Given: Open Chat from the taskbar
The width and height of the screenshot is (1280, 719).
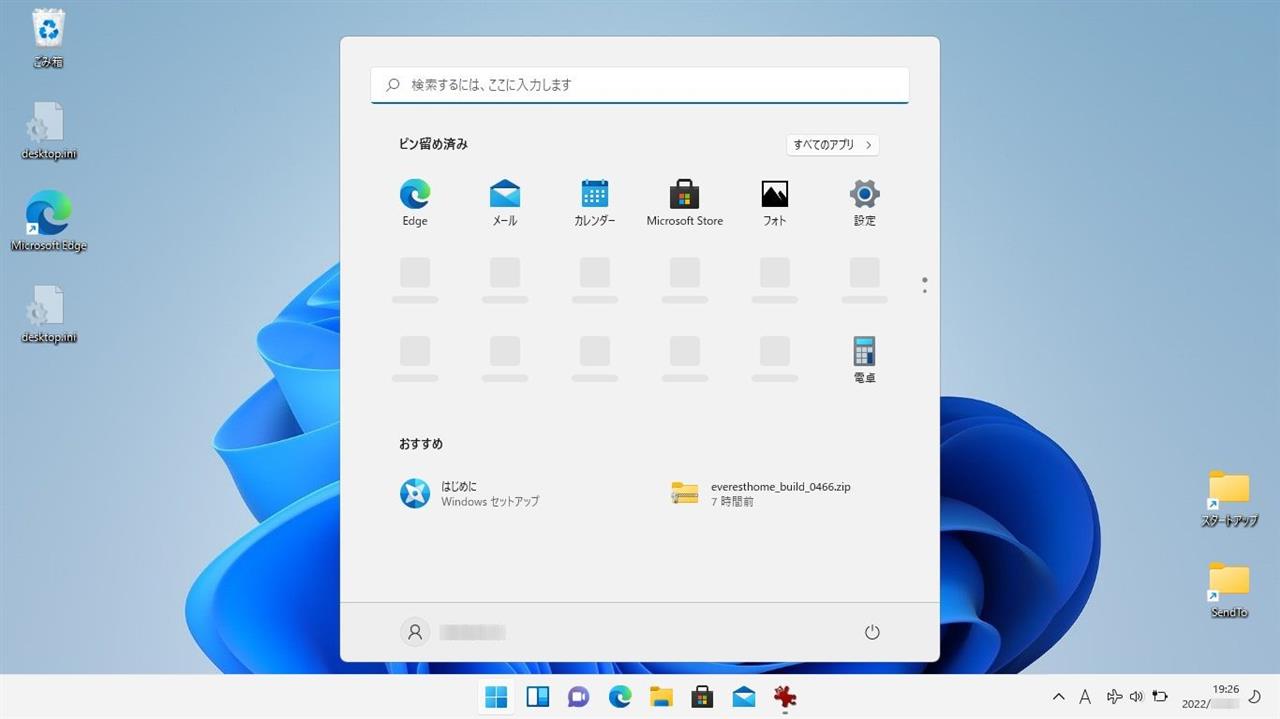Looking at the screenshot, I should point(579,697).
